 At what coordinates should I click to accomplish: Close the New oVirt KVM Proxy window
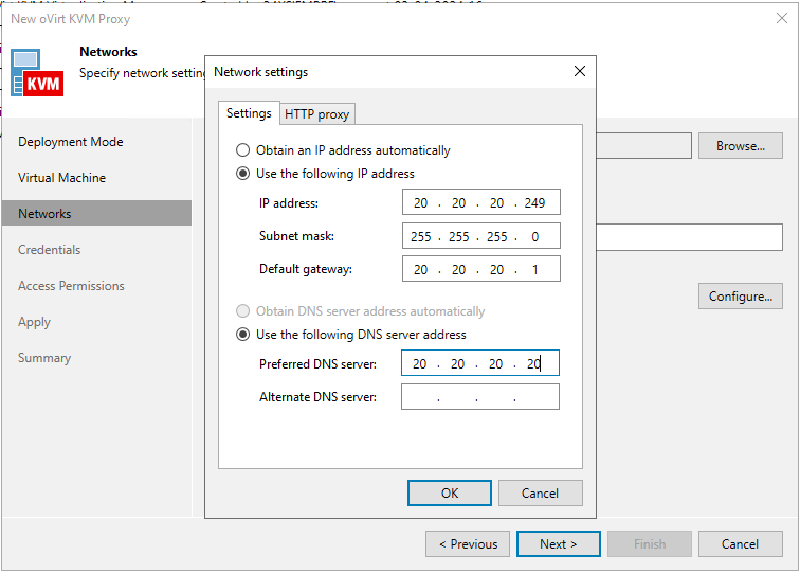(782, 18)
